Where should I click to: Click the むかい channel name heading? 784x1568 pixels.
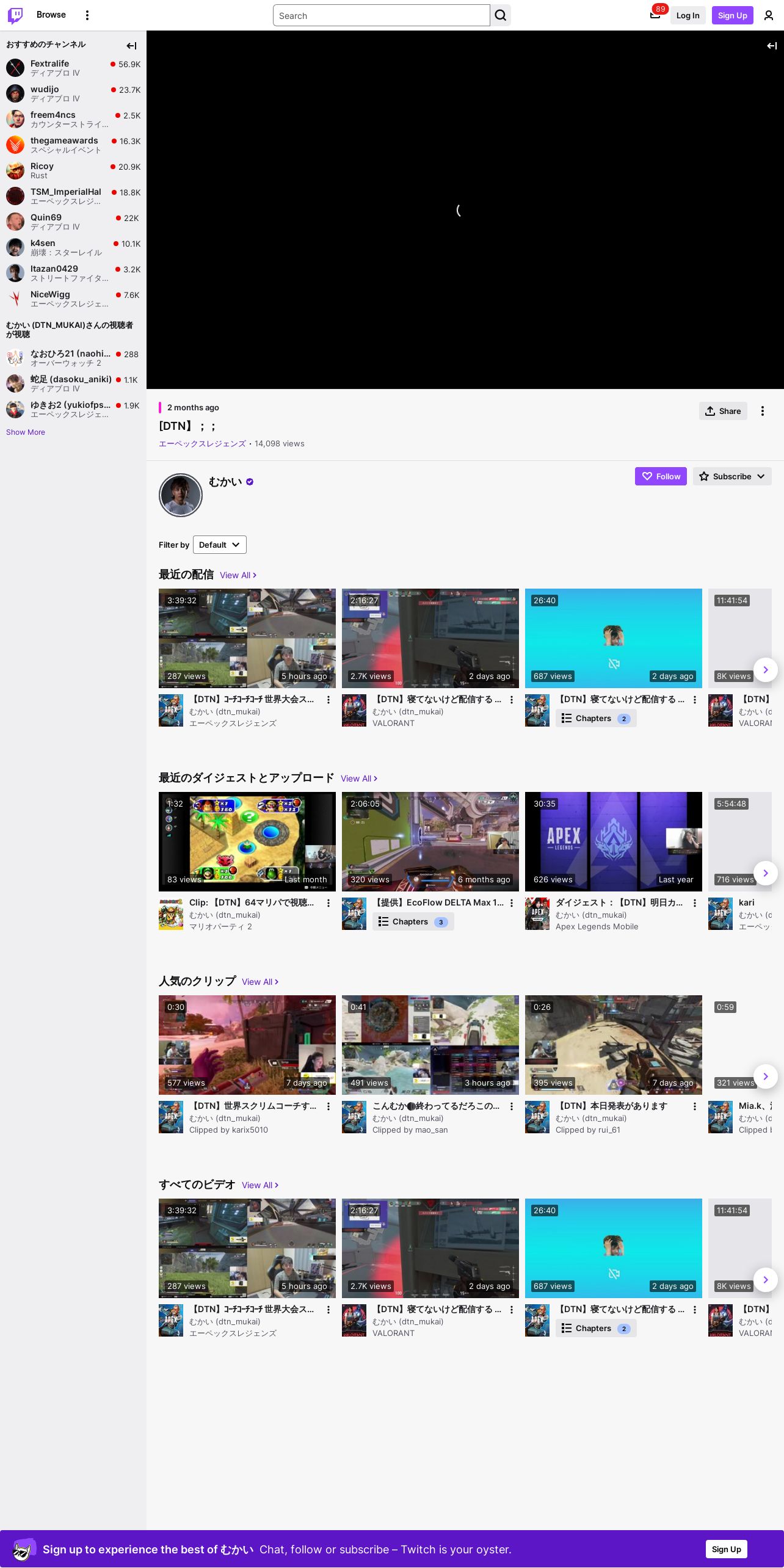(225, 482)
